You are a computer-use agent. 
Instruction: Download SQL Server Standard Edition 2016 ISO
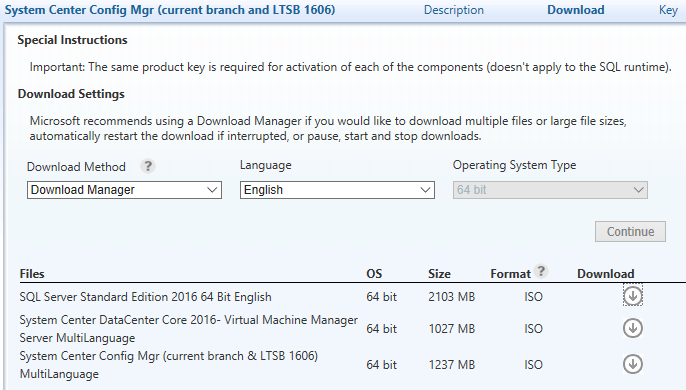[633, 296]
